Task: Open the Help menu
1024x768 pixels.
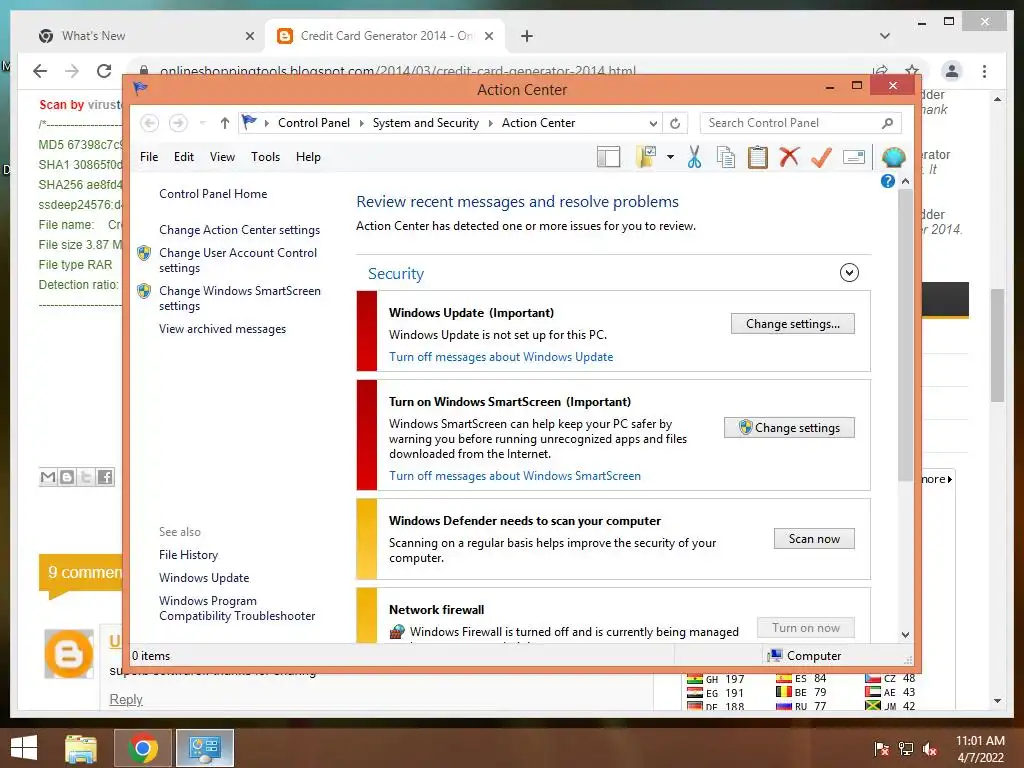Action: (x=308, y=157)
